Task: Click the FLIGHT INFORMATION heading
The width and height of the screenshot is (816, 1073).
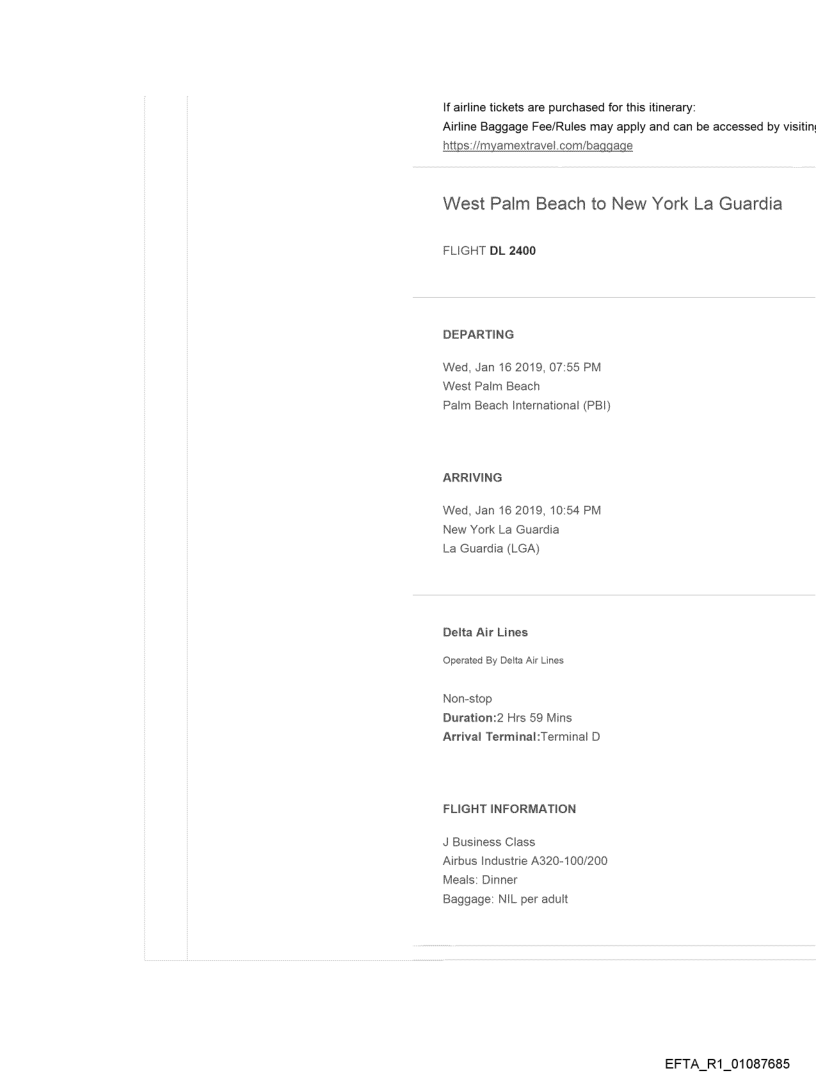Action: point(509,809)
